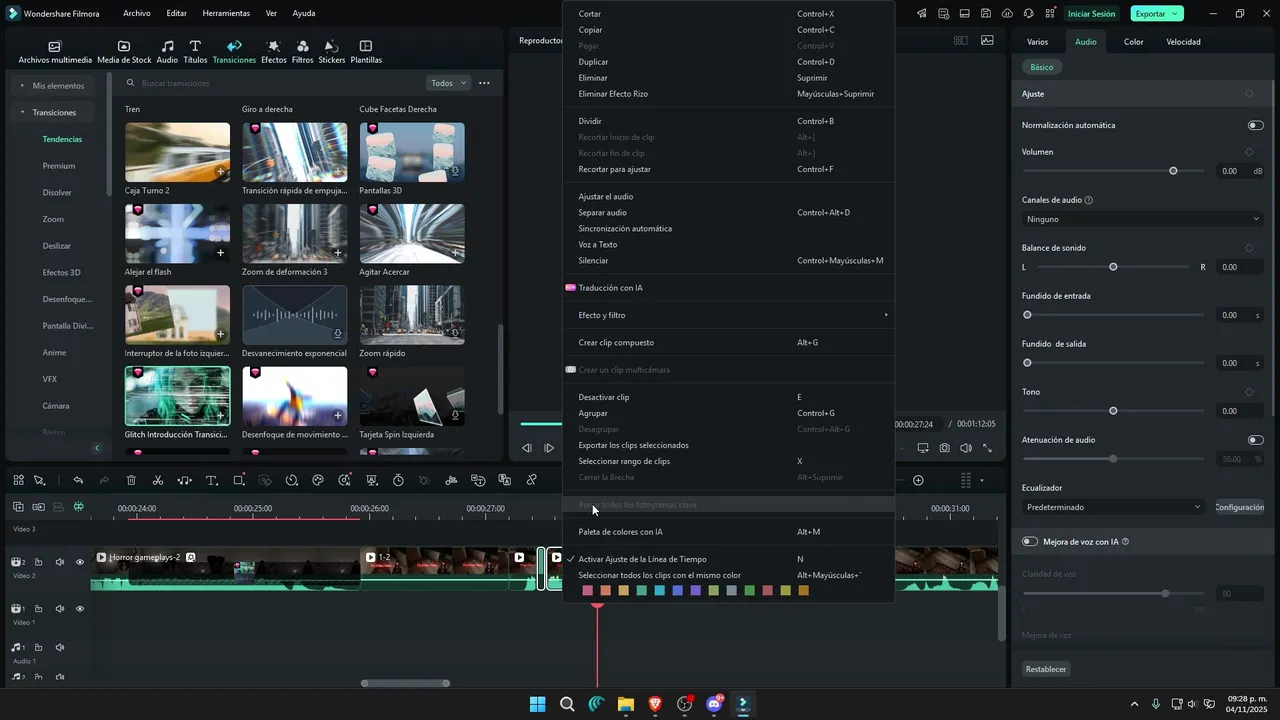Open the Ecualizador Predeterminado dropdown

1114,507
